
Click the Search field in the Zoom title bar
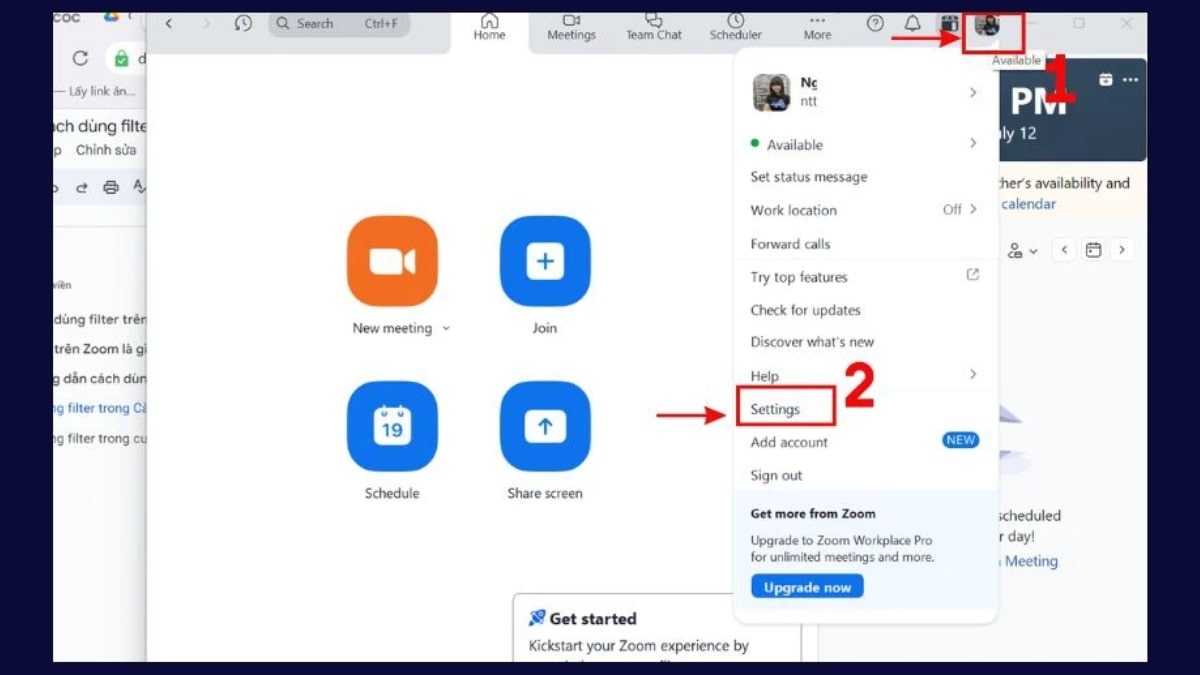(x=338, y=23)
